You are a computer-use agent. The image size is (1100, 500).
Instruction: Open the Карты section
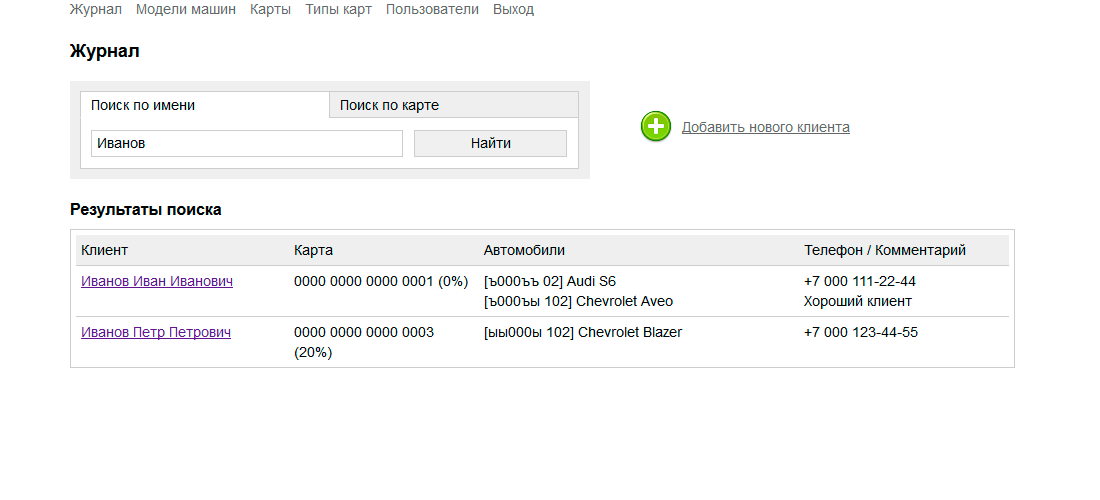point(270,9)
